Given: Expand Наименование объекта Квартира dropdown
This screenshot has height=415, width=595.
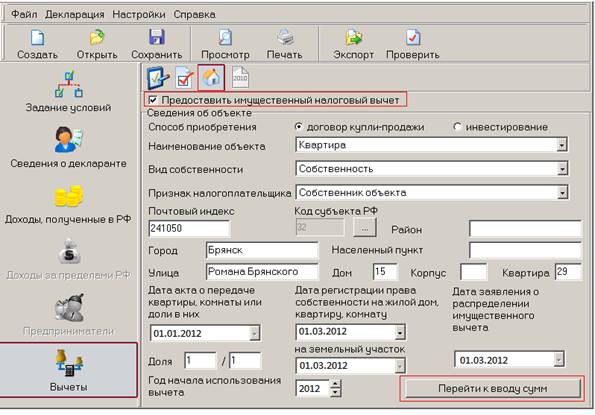Looking at the screenshot, I should click(x=562, y=145).
